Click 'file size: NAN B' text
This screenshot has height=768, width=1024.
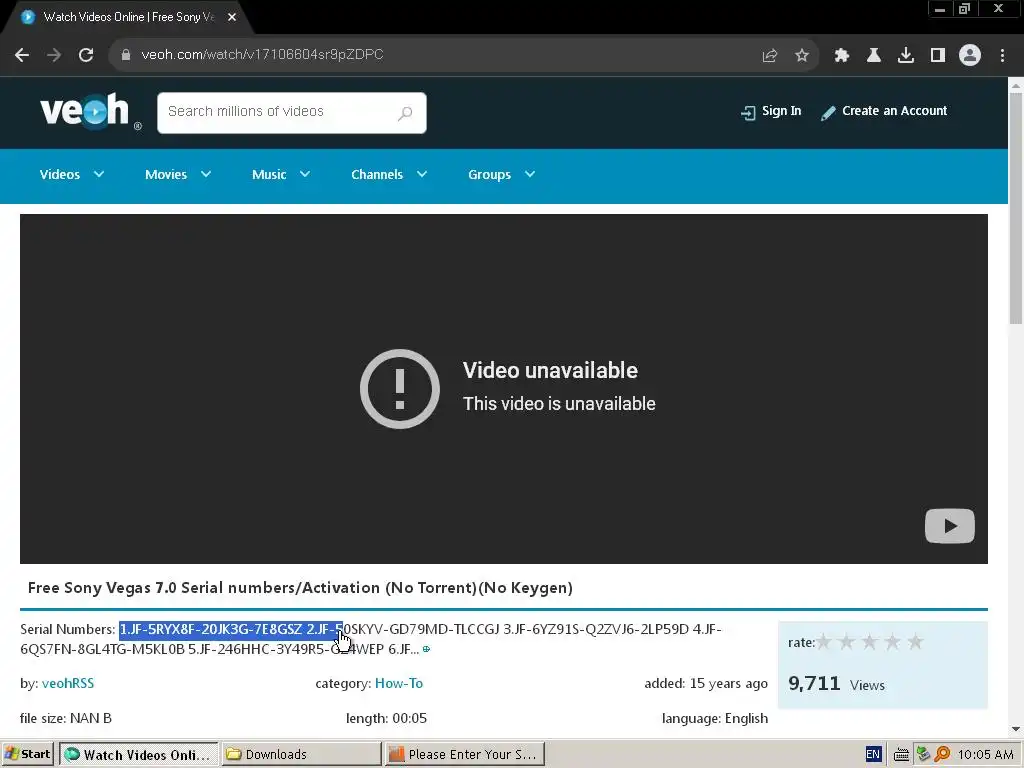click(x=66, y=718)
